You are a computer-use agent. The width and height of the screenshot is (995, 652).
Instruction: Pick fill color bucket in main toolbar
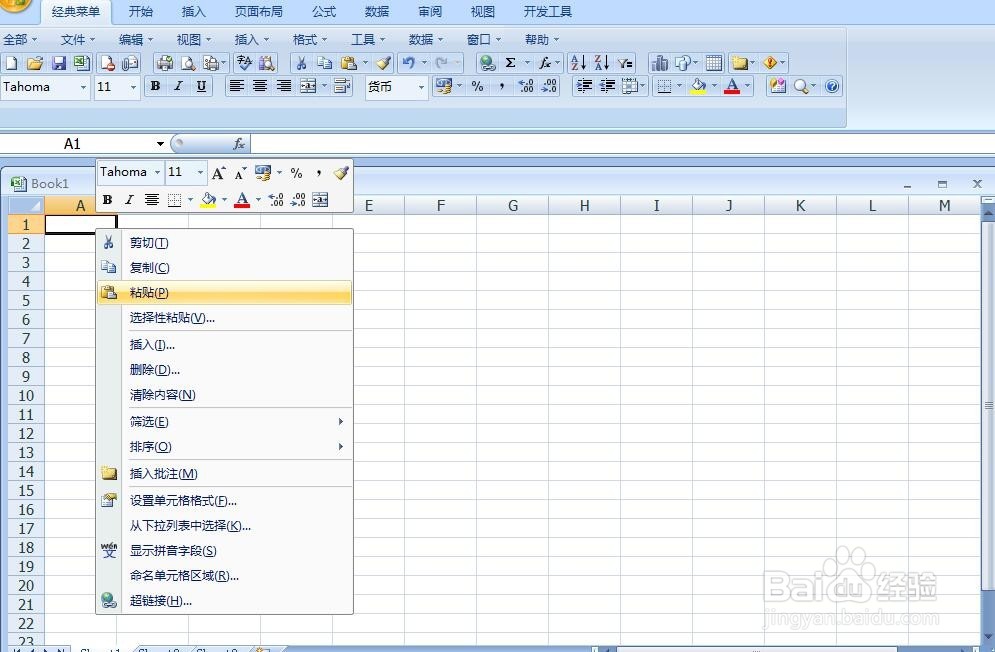pyautogui.click(x=699, y=86)
